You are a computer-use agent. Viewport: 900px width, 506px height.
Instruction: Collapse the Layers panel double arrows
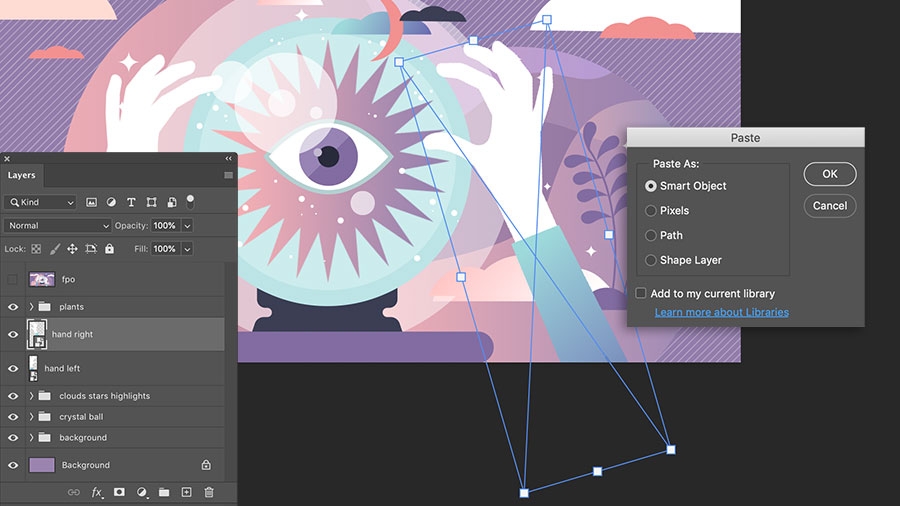point(228,158)
